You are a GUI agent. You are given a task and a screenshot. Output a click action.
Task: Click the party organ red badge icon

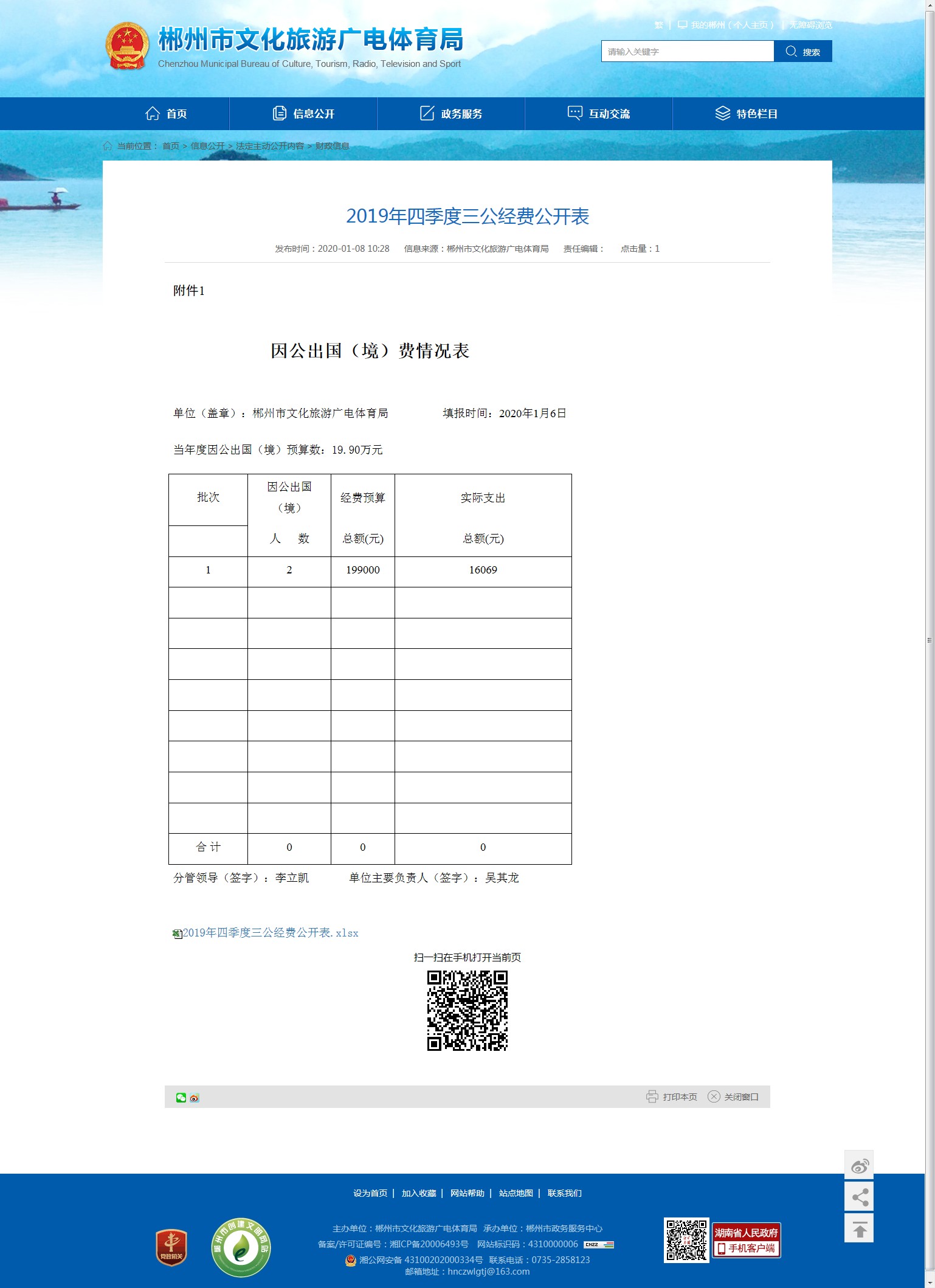(171, 1247)
